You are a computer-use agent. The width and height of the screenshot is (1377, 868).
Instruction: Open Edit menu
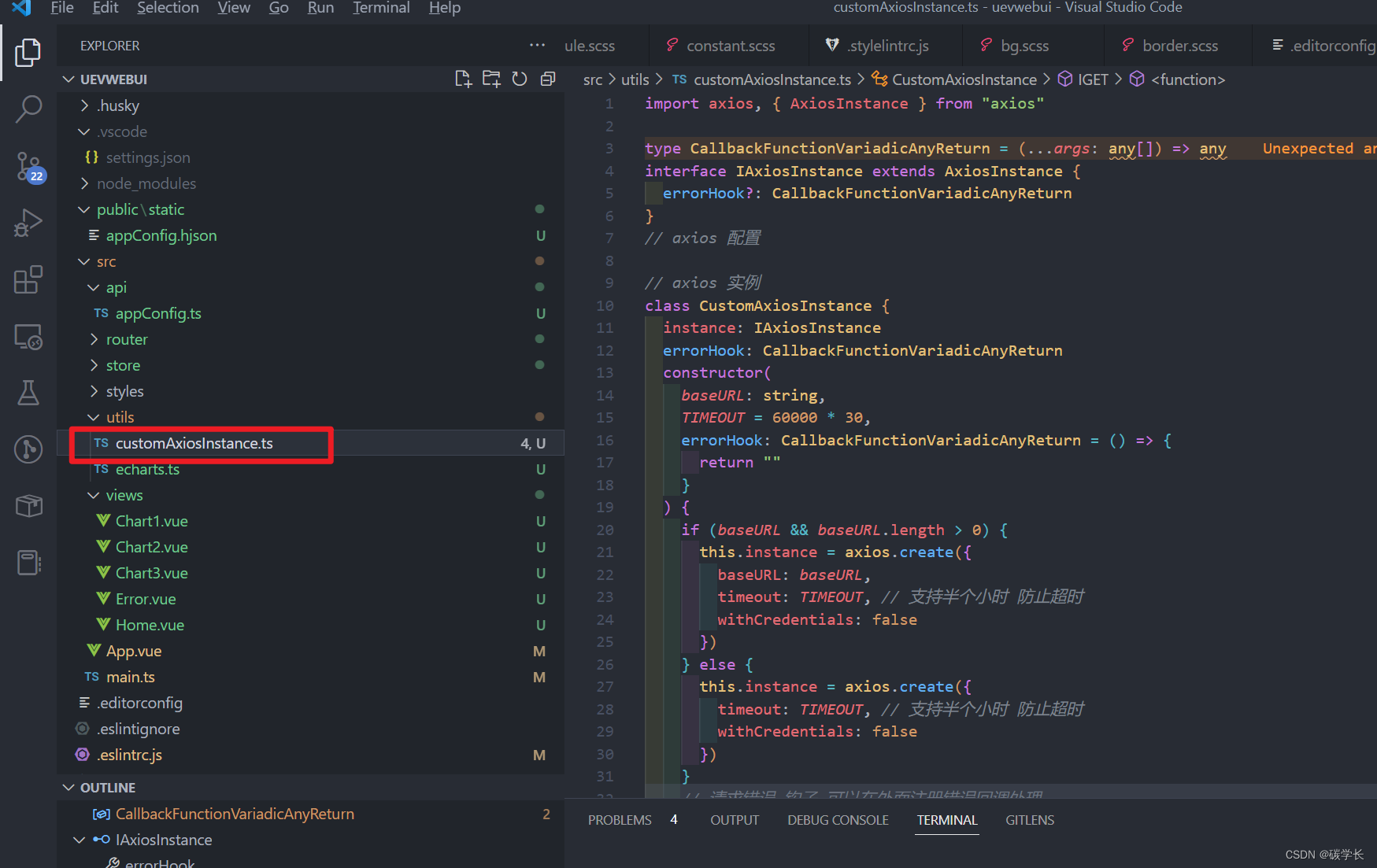coord(105,8)
